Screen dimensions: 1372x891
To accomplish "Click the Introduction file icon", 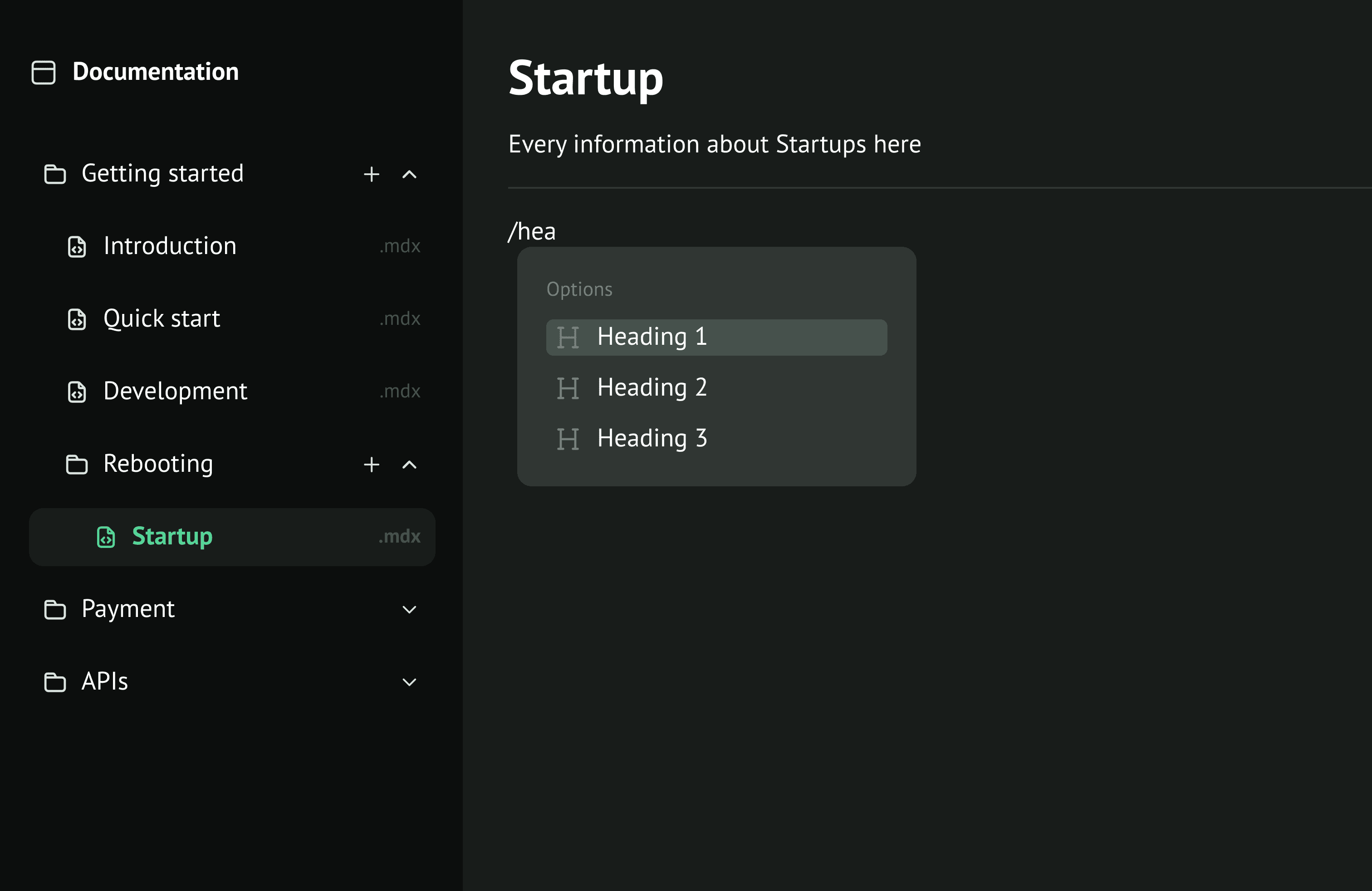I will click(77, 247).
